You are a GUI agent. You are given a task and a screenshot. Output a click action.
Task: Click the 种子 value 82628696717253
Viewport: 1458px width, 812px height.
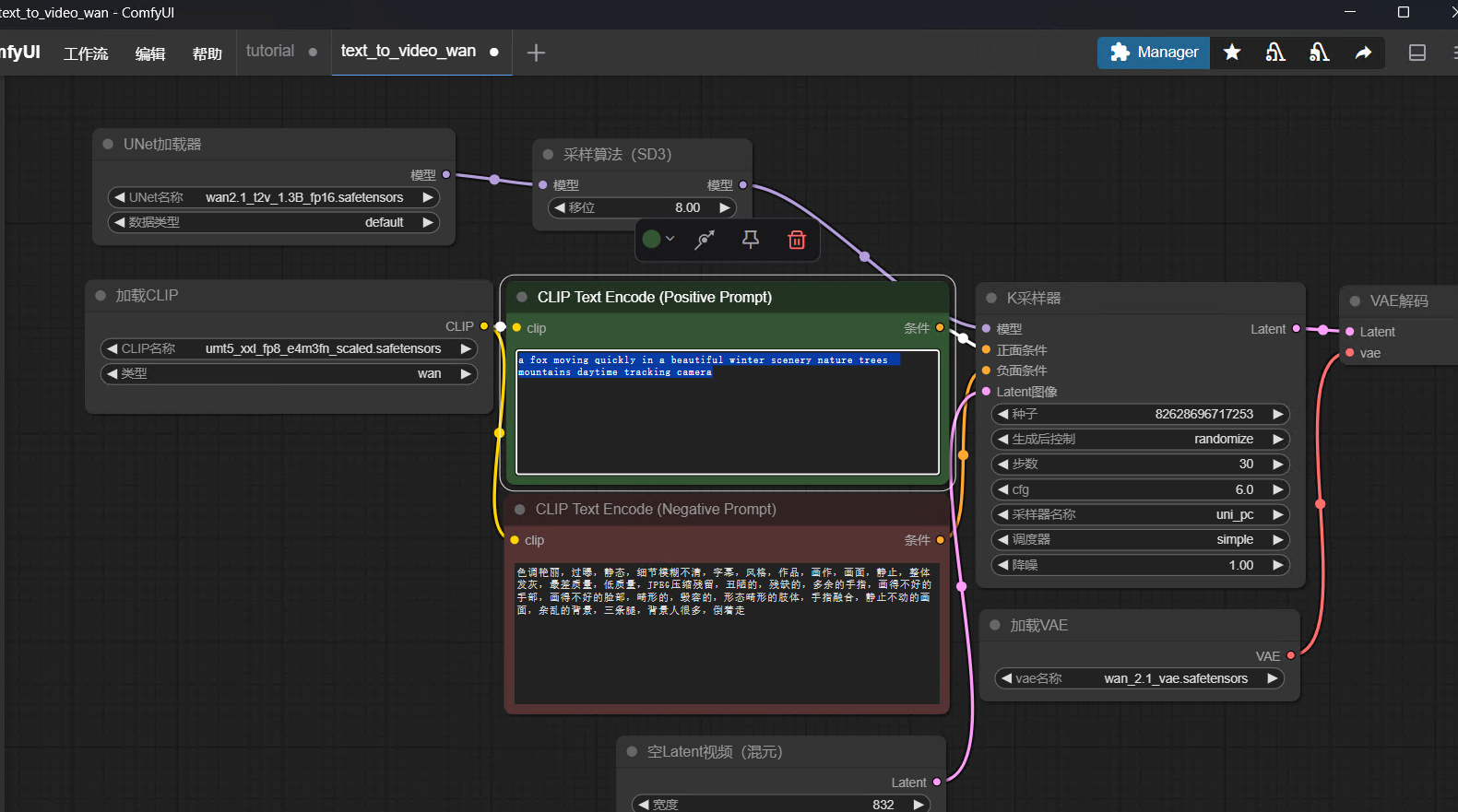click(x=1203, y=414)
